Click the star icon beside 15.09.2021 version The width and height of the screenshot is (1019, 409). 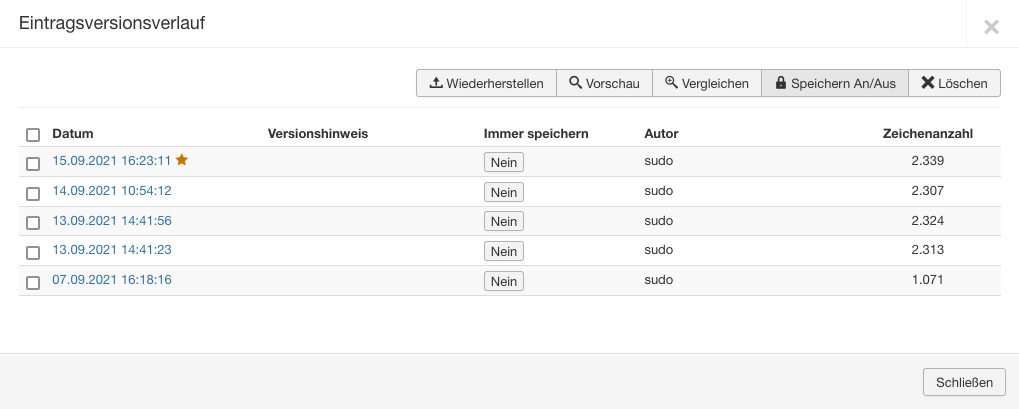click(x=182, y=160)
